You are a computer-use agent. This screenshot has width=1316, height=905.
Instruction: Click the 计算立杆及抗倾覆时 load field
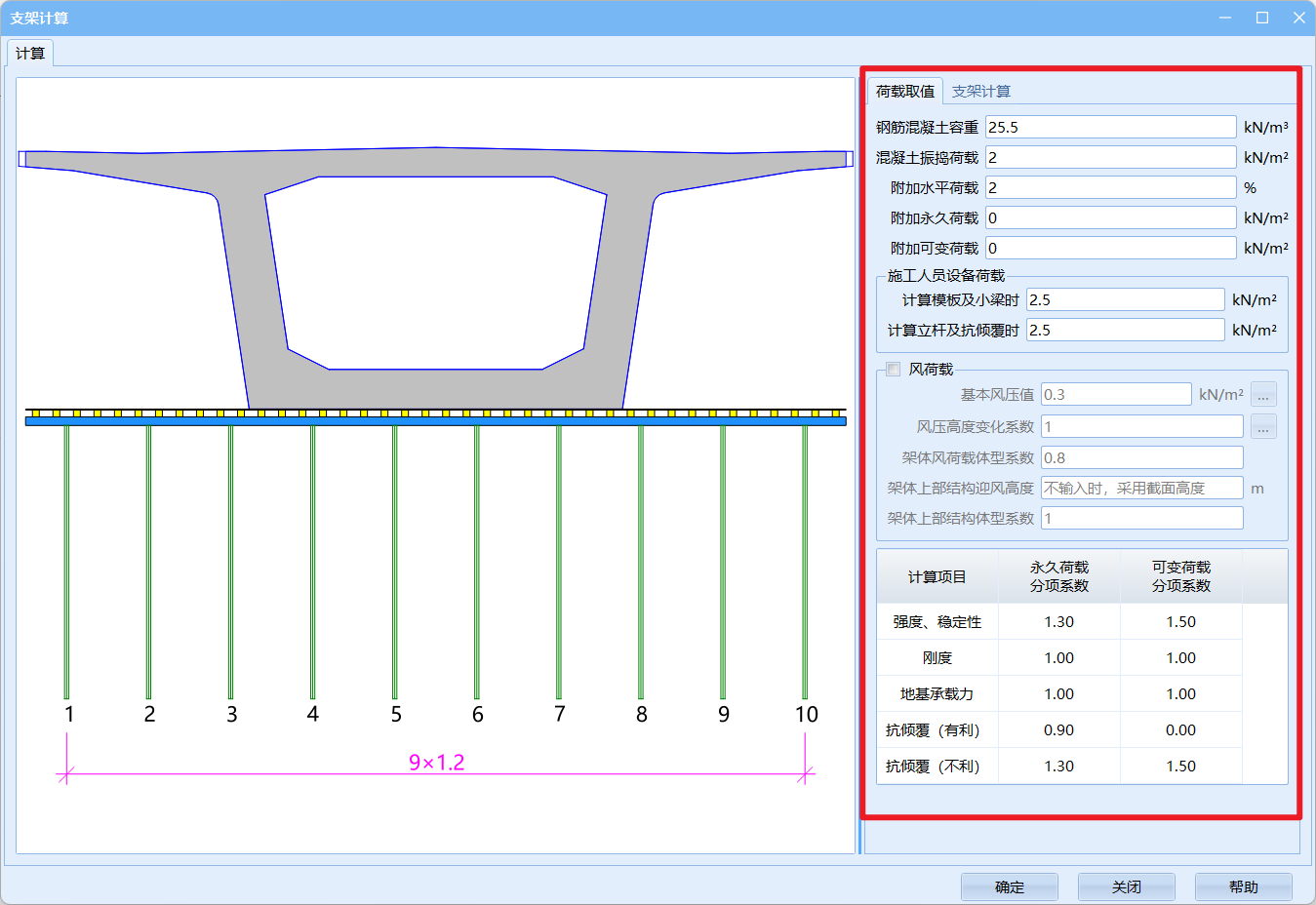pos(1125,331)
